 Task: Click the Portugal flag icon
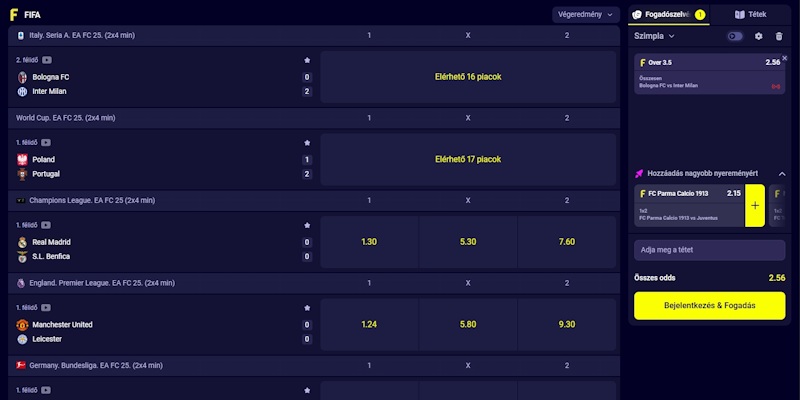22,174
